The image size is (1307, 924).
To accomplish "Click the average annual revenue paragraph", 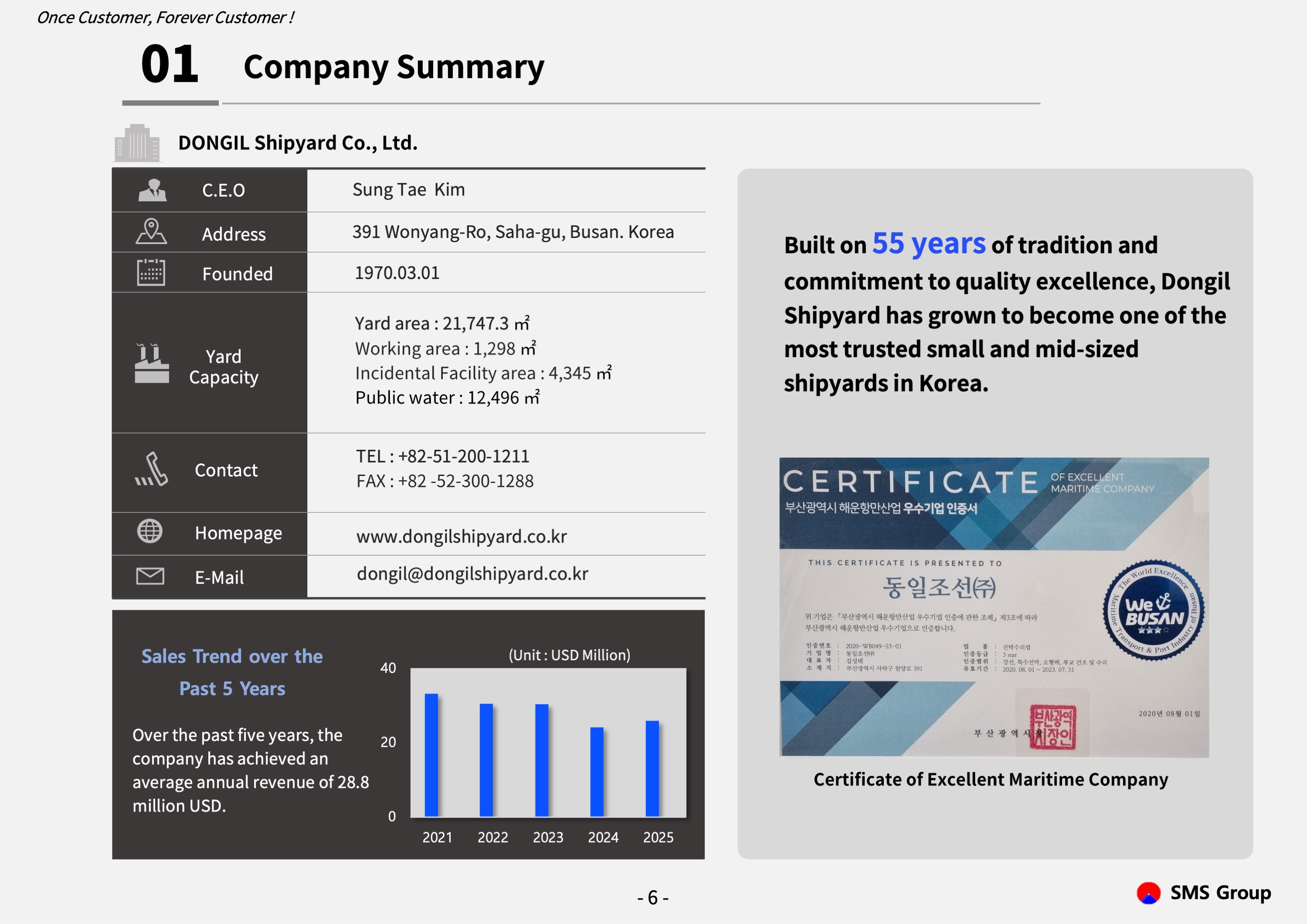I will [x=251, y=770].
